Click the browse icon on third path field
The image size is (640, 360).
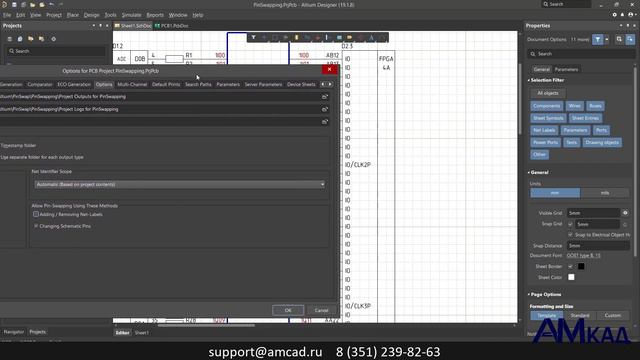[325, 122]
